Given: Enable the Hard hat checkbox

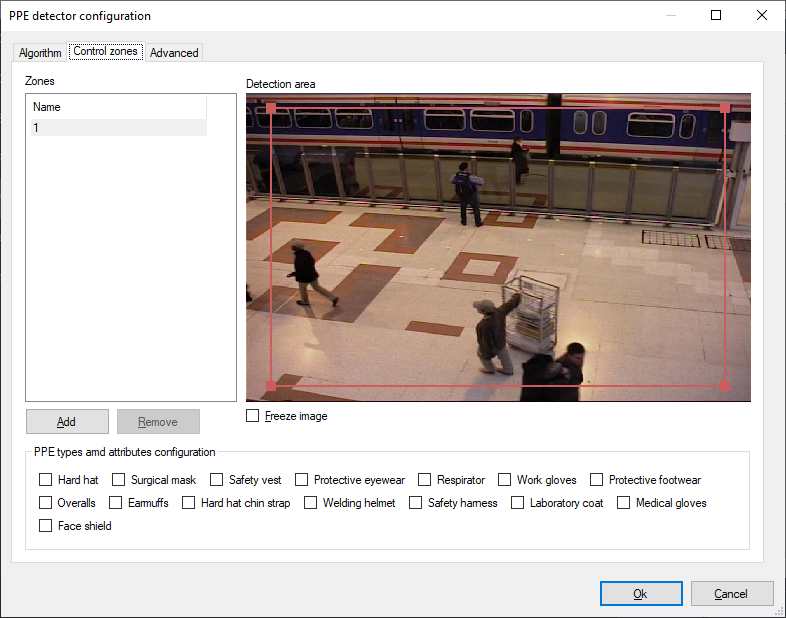Looking at the screenshot, I should [x=45, y=480].
